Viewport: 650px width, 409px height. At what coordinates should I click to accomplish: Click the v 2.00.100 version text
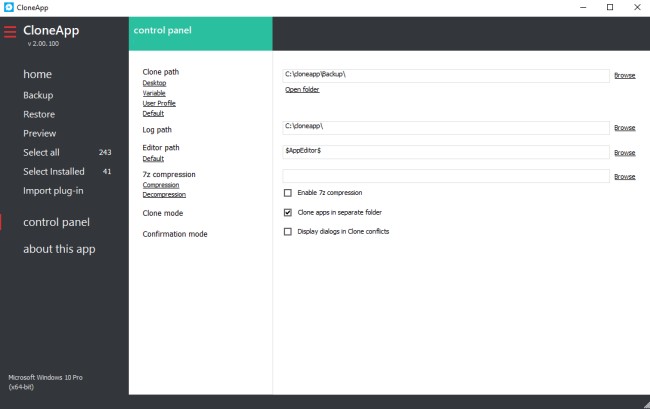[x=43, y=44]
